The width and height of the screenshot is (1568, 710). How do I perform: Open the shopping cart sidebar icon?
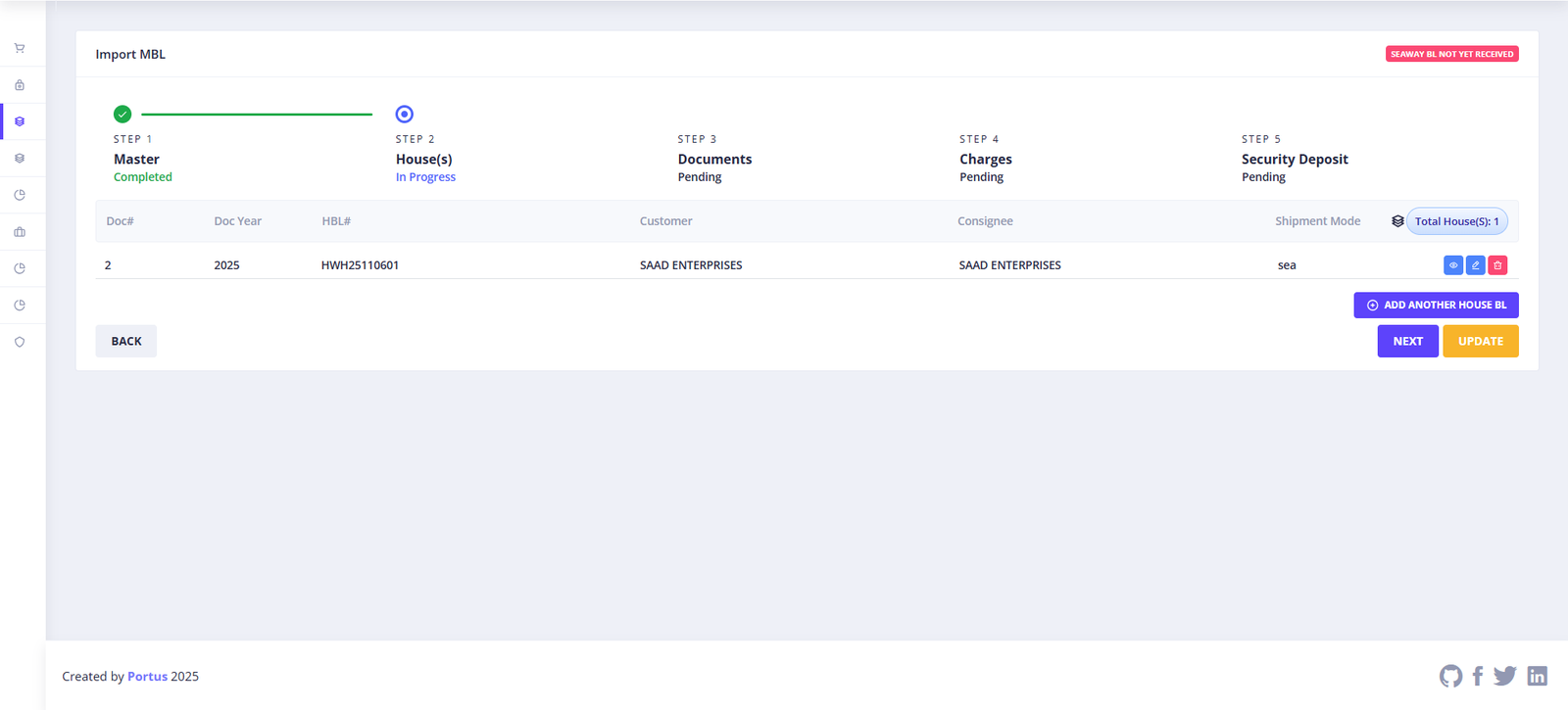(20, 48)
